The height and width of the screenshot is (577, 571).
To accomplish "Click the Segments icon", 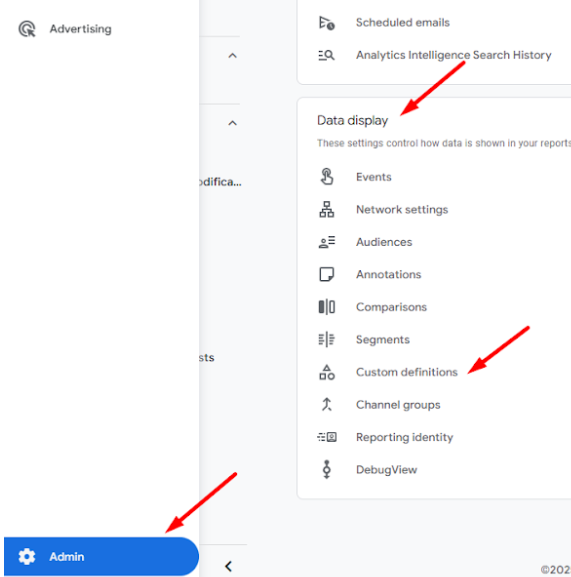I will (327, 339).
